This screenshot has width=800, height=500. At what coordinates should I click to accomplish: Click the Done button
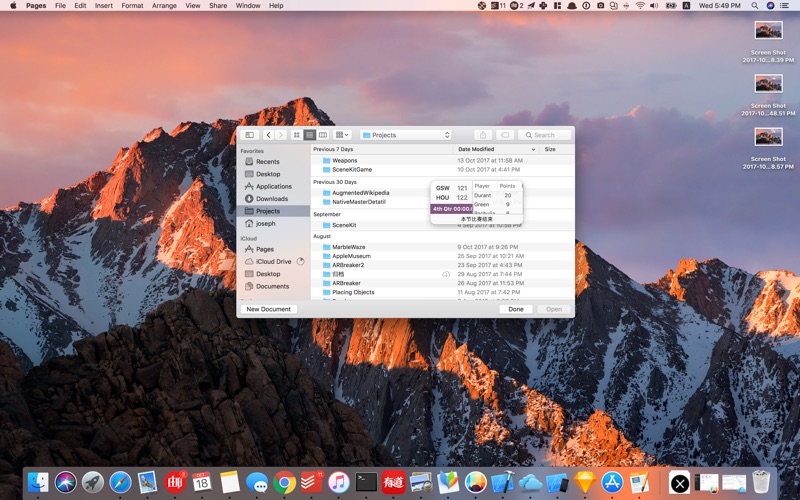515,309
